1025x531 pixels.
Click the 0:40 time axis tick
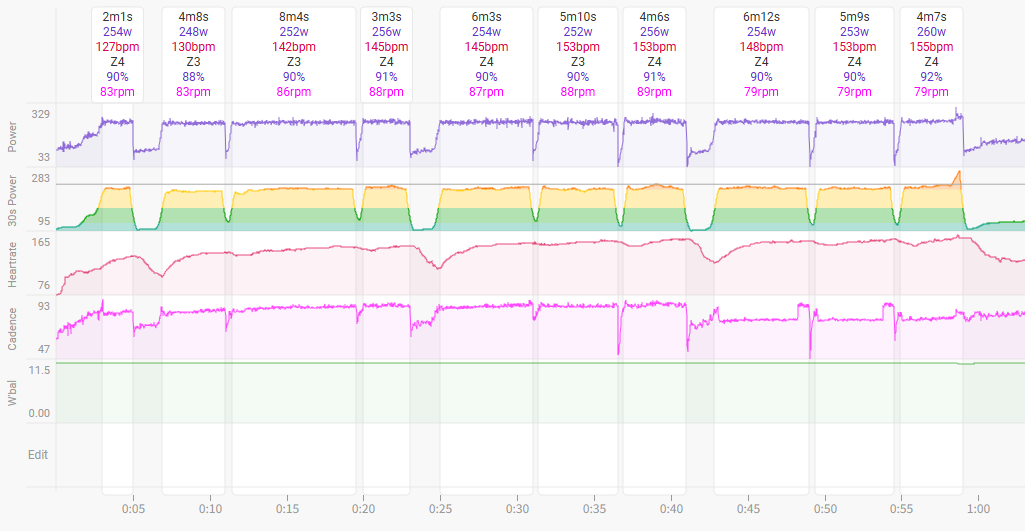pyautogui.click(x=671, y=508)
